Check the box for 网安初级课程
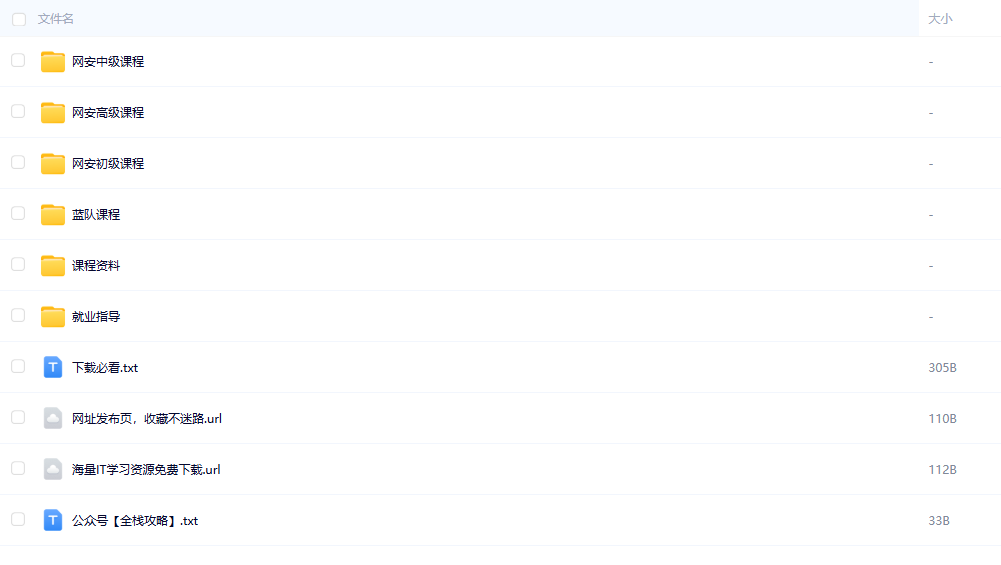 click(18, 162)
